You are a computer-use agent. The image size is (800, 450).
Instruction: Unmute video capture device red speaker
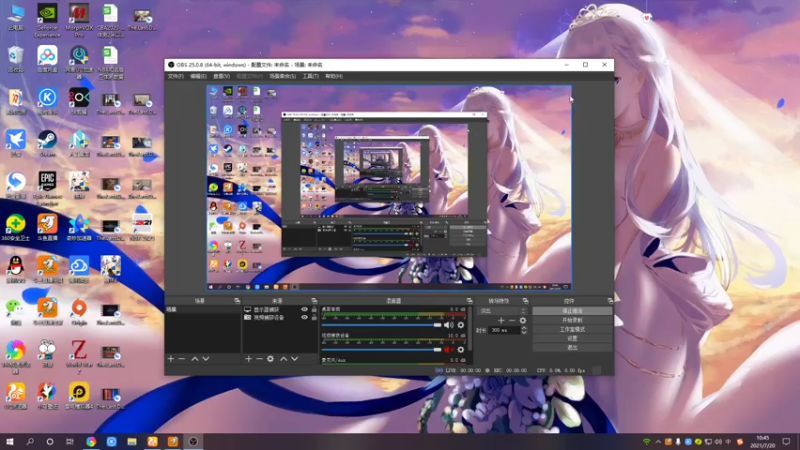448,349
